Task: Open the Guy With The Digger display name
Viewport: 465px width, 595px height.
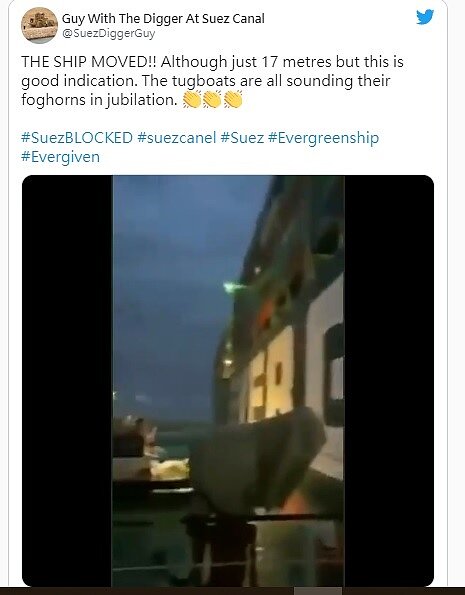Action: 163,18
